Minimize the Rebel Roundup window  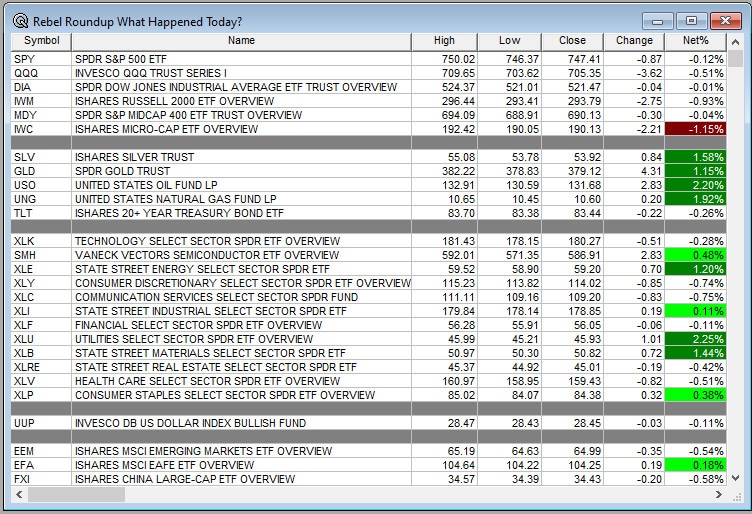pos(658,21)
